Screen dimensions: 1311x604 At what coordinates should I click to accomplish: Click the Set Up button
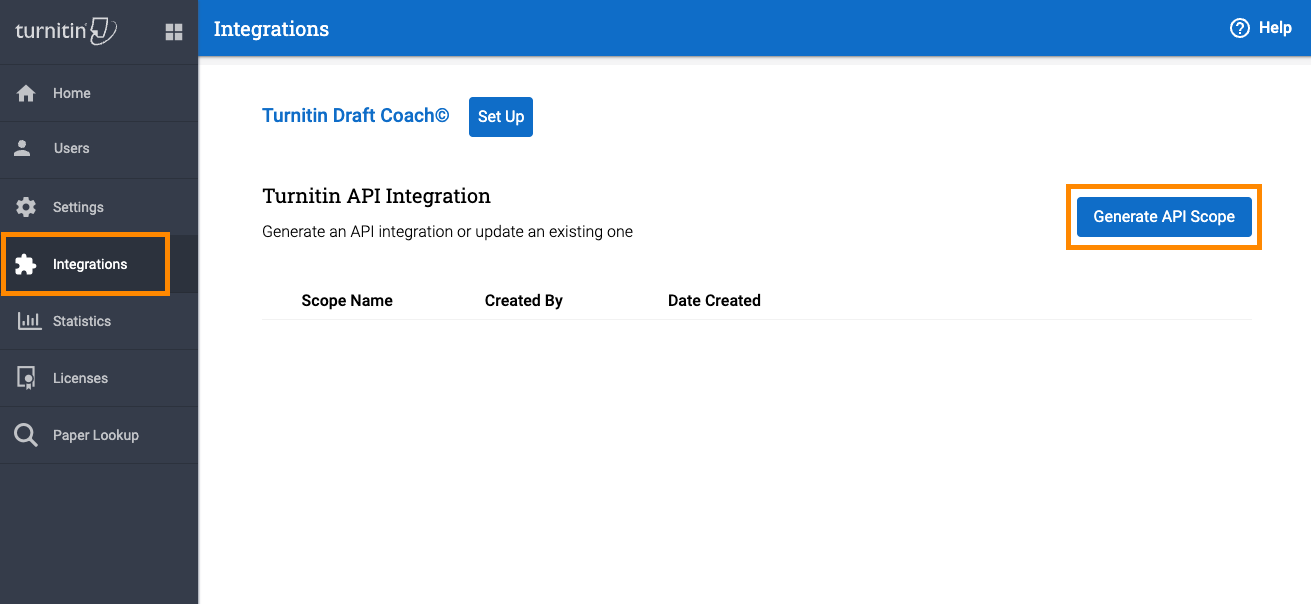pyautogui.click(x=500, y=116)
